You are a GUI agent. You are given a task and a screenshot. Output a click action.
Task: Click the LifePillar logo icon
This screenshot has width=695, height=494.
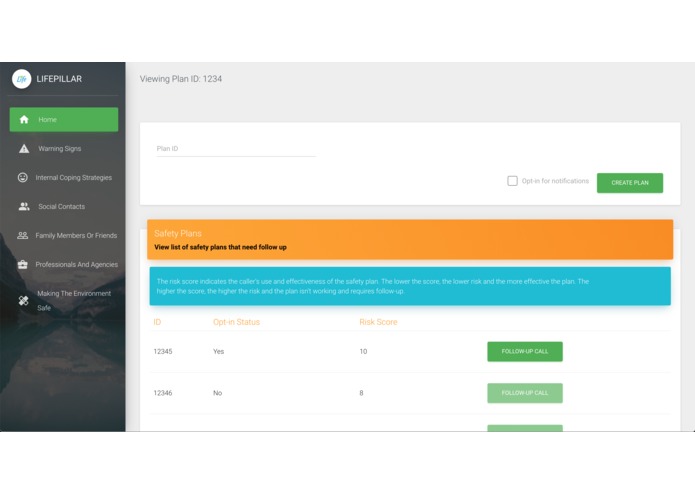pos(21,79)
